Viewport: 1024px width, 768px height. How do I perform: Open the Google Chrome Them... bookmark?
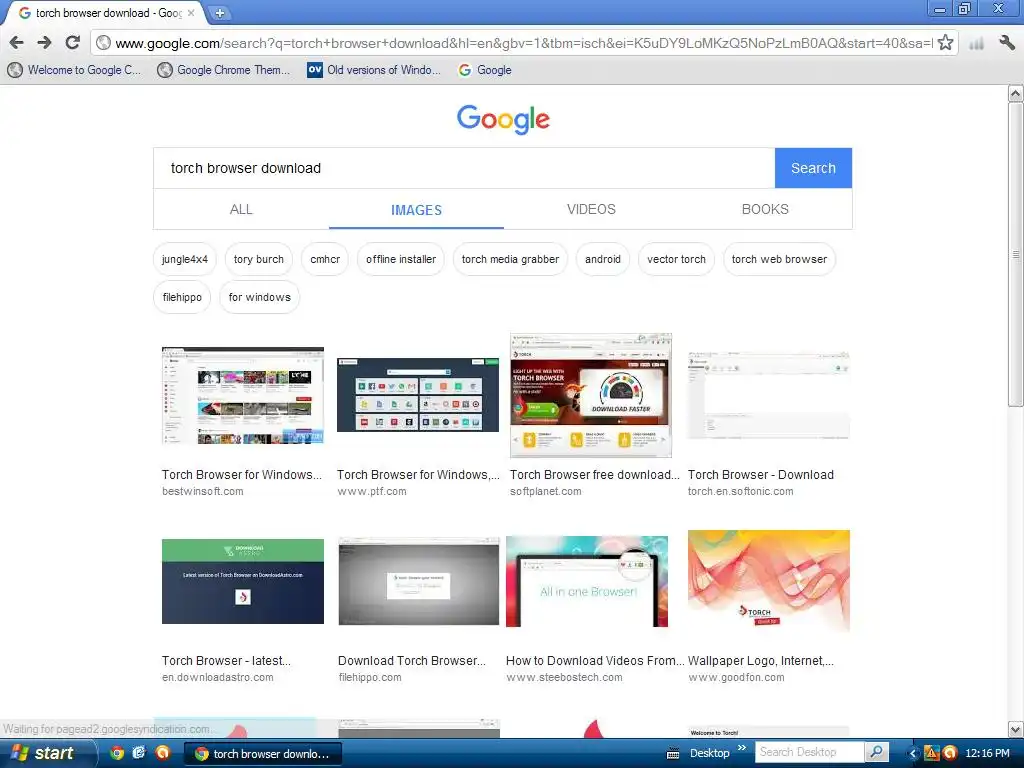tap(224, 70)
